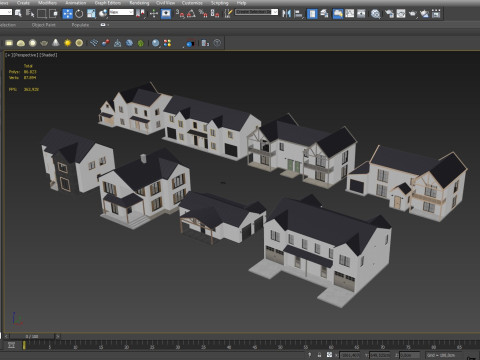Screen dimensions: 480x360
Task: Open the A360 render gallery icon
Action: 436,13
